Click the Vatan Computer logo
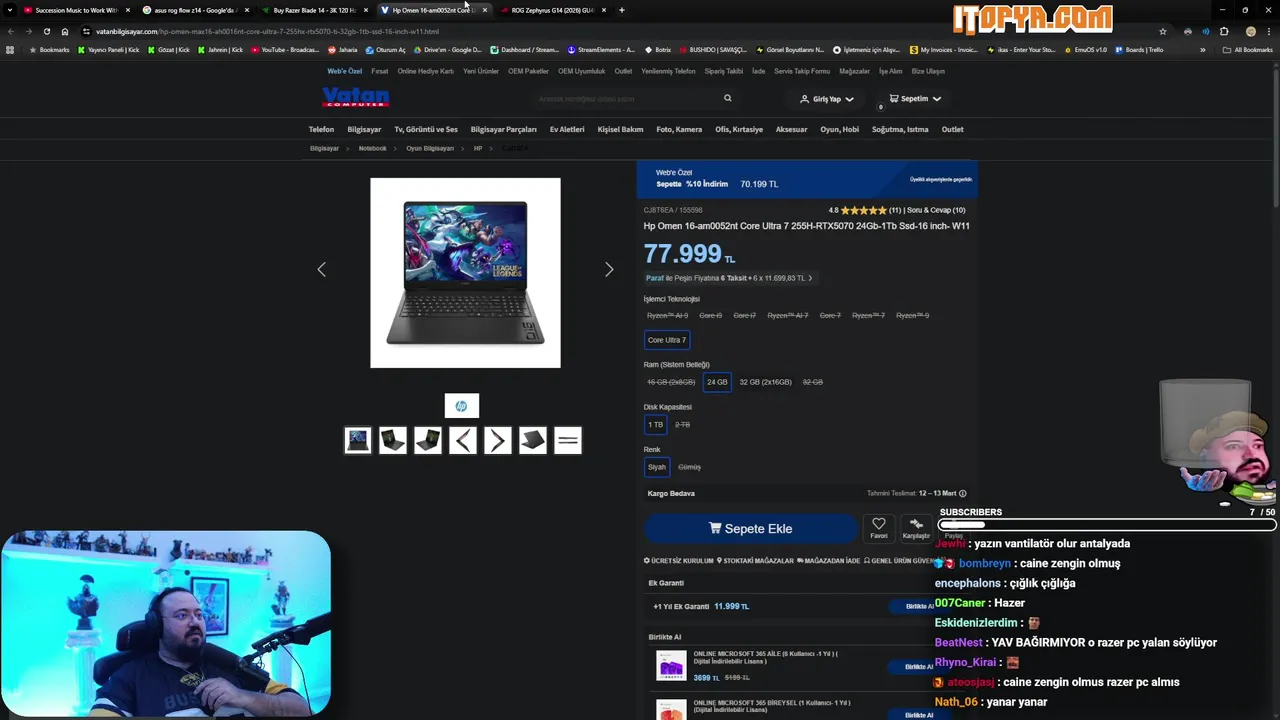The height and width of the screenshot is (720, 1280). pos(355,97)
